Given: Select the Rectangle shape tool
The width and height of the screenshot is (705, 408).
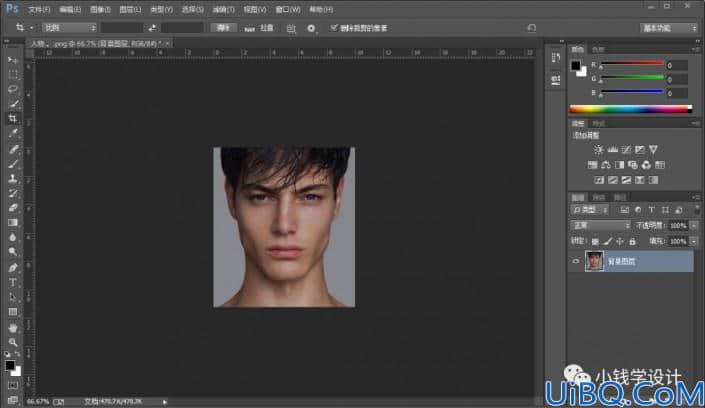Looking at the screenshot, I should (13, 312).
